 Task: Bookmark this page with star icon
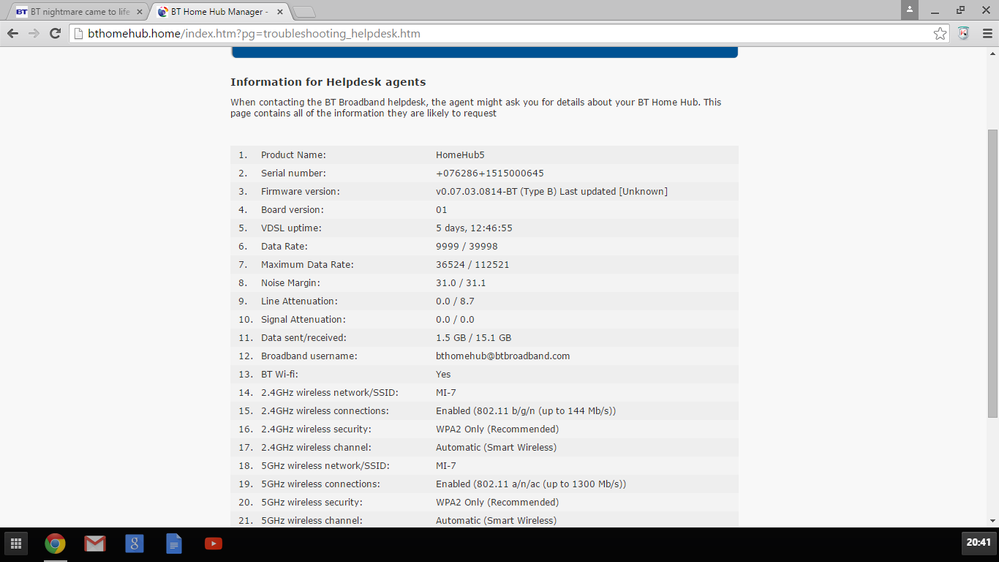940,34
